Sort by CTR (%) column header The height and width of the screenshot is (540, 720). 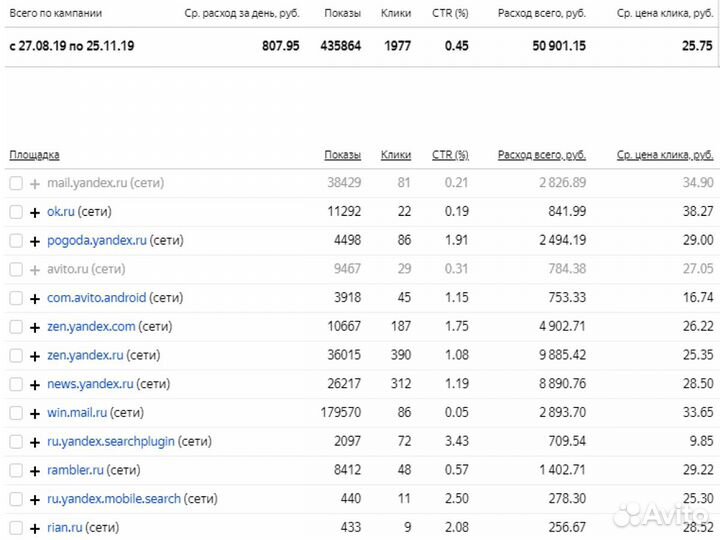450,155
